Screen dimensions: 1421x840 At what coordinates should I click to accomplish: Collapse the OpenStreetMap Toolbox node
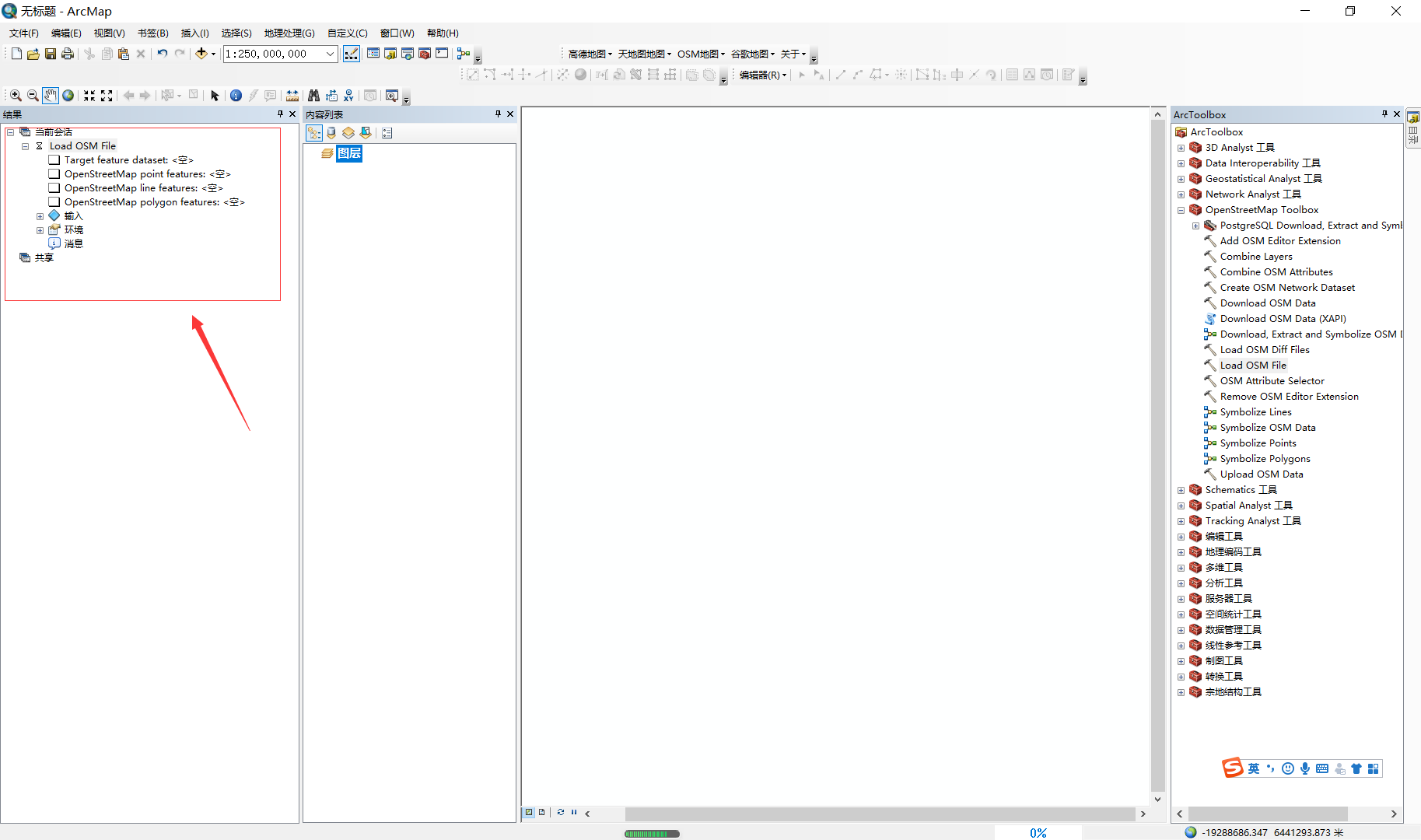(x=1181, y=209)
